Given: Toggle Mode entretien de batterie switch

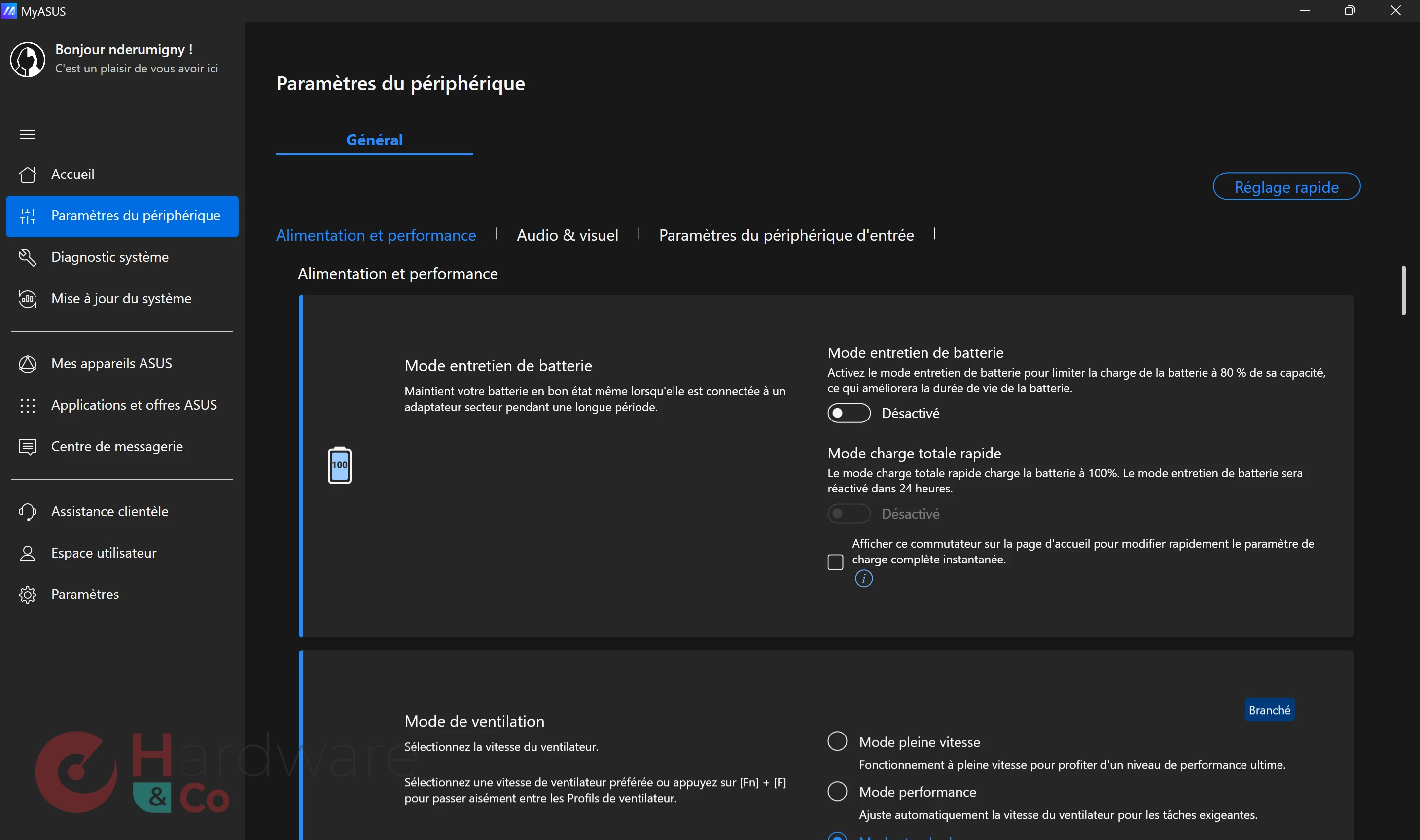Looking at the screenshot, I should click(x=849, y=413).
